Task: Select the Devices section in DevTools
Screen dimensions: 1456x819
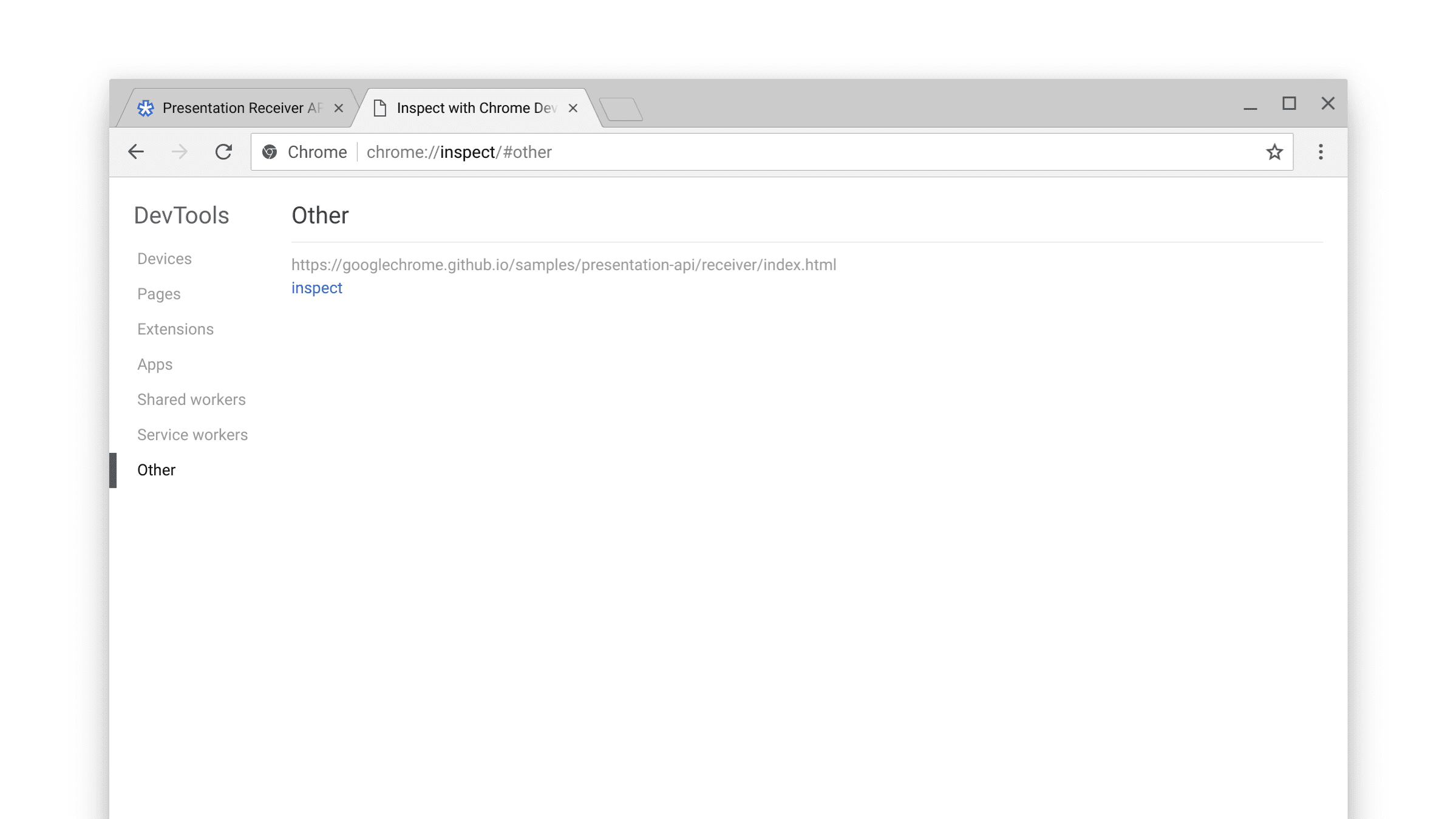Action: click(164, 258)
